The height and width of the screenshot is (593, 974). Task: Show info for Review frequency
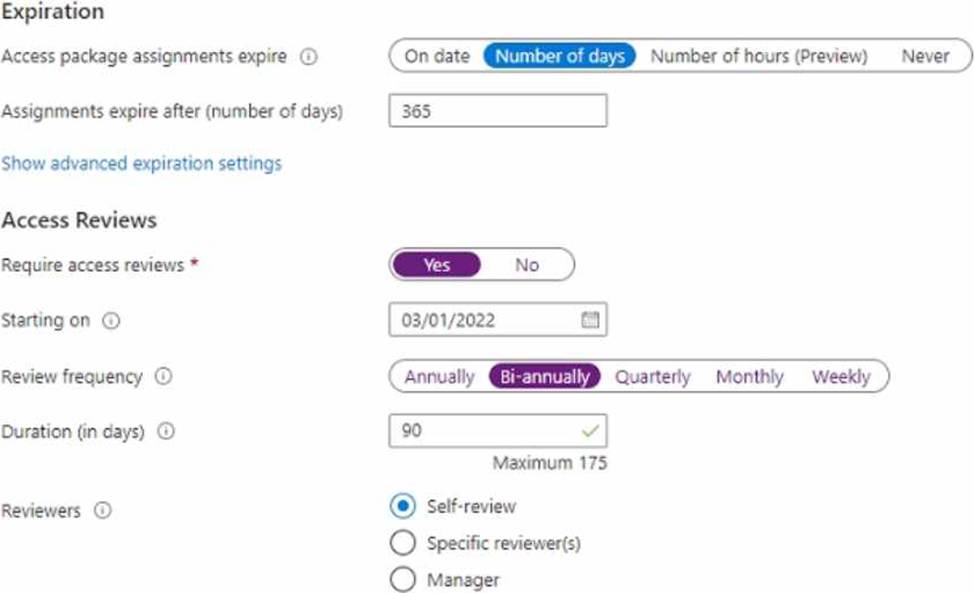pos(163,376)
